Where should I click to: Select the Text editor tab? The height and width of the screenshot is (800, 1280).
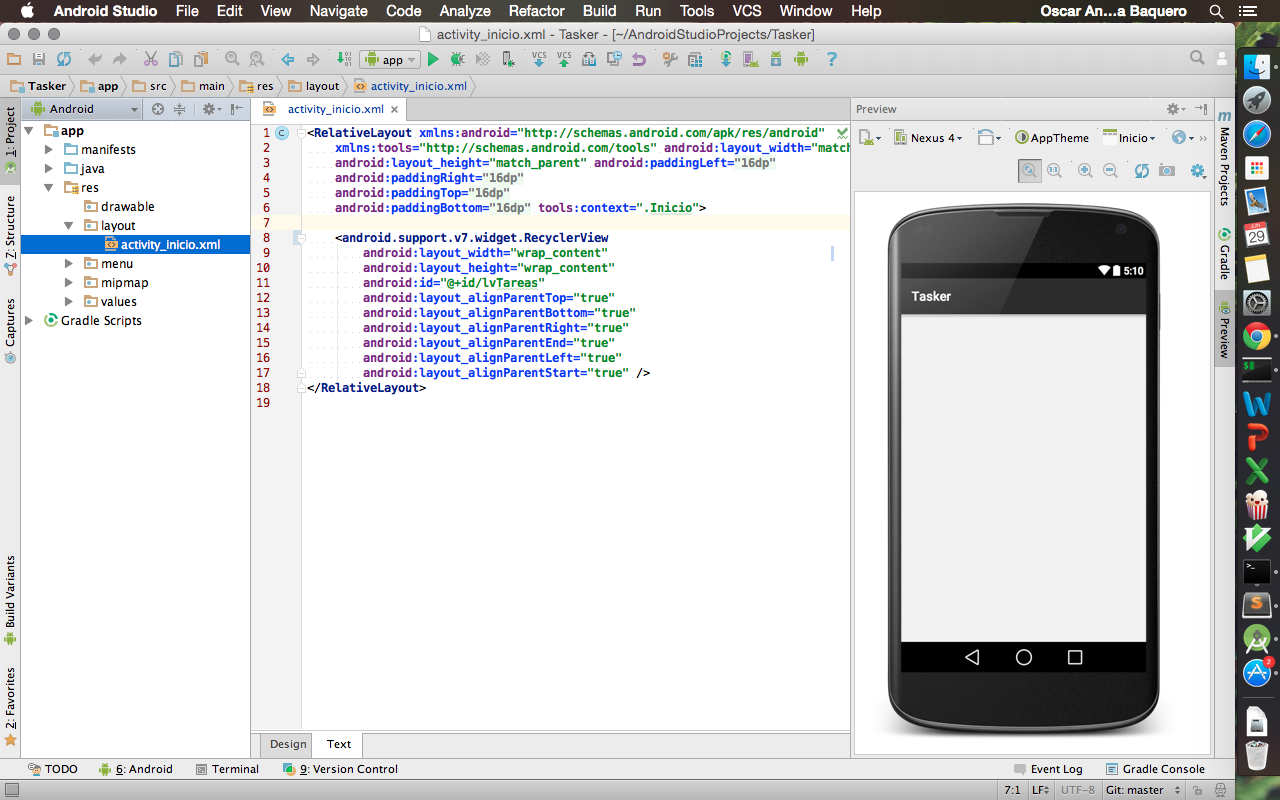pyautogui.click(x=339, y=744)
